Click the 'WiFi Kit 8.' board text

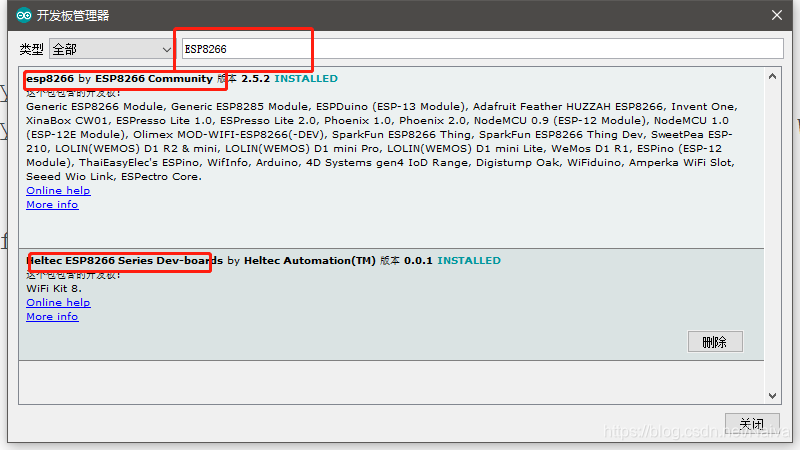tap(54, 288)
